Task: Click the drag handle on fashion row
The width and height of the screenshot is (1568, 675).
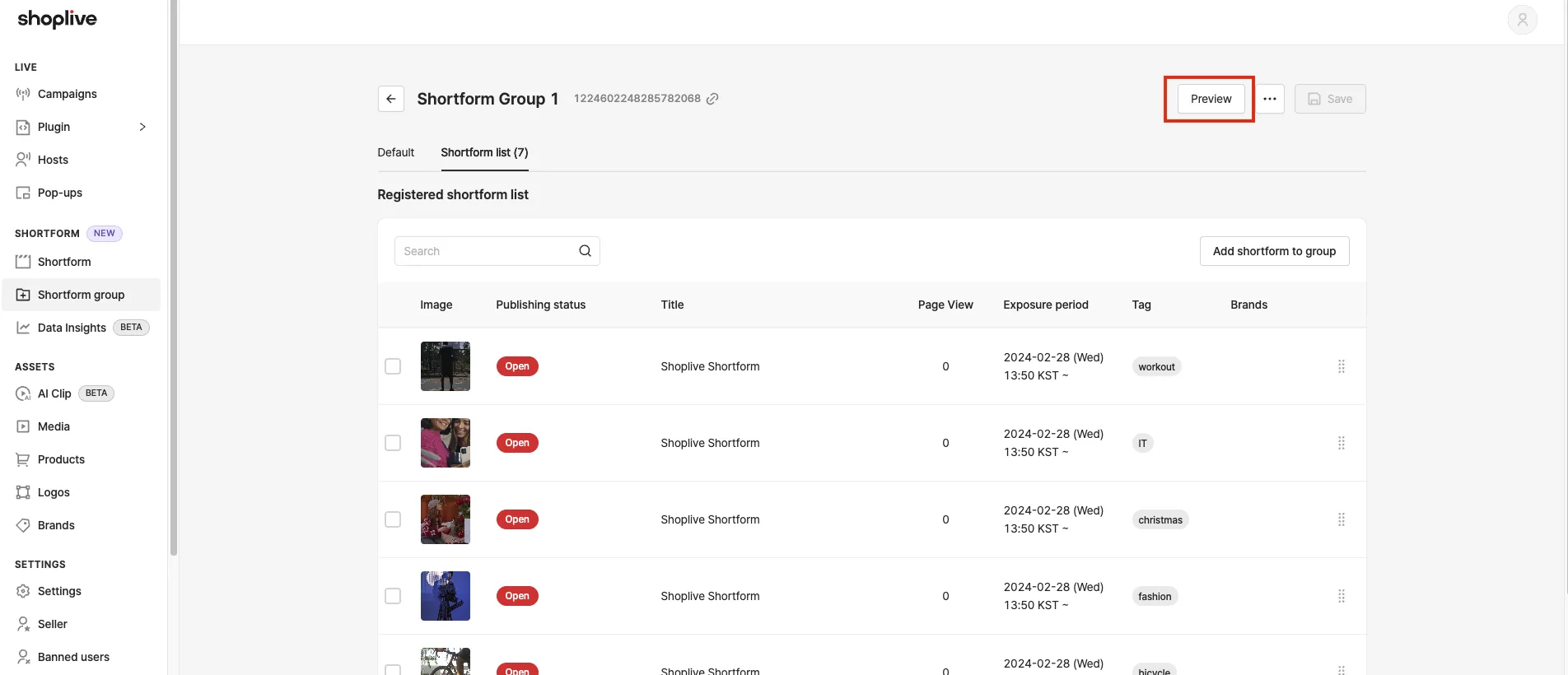Action: [x=1342, y=596]
